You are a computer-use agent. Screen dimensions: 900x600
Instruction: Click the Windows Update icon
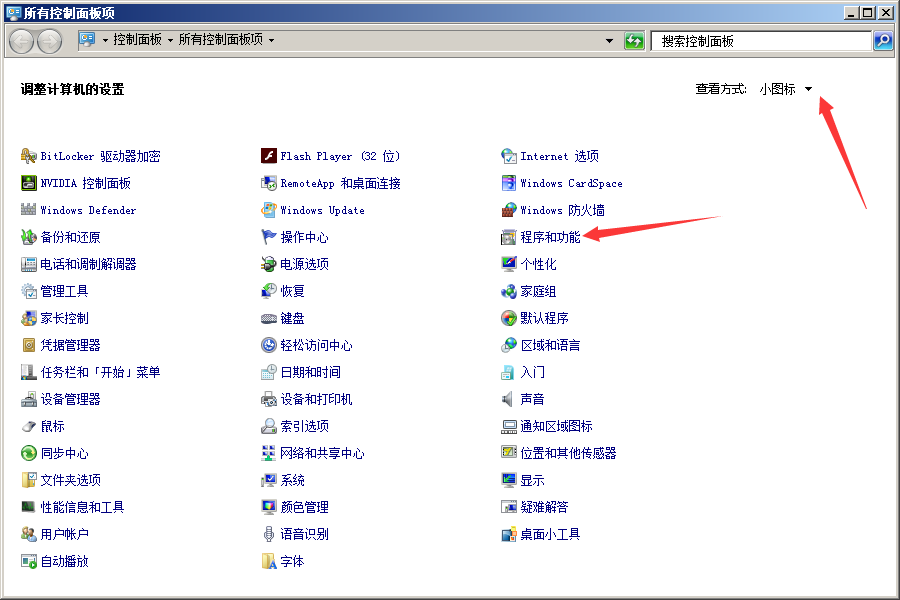tap(269, 210)
